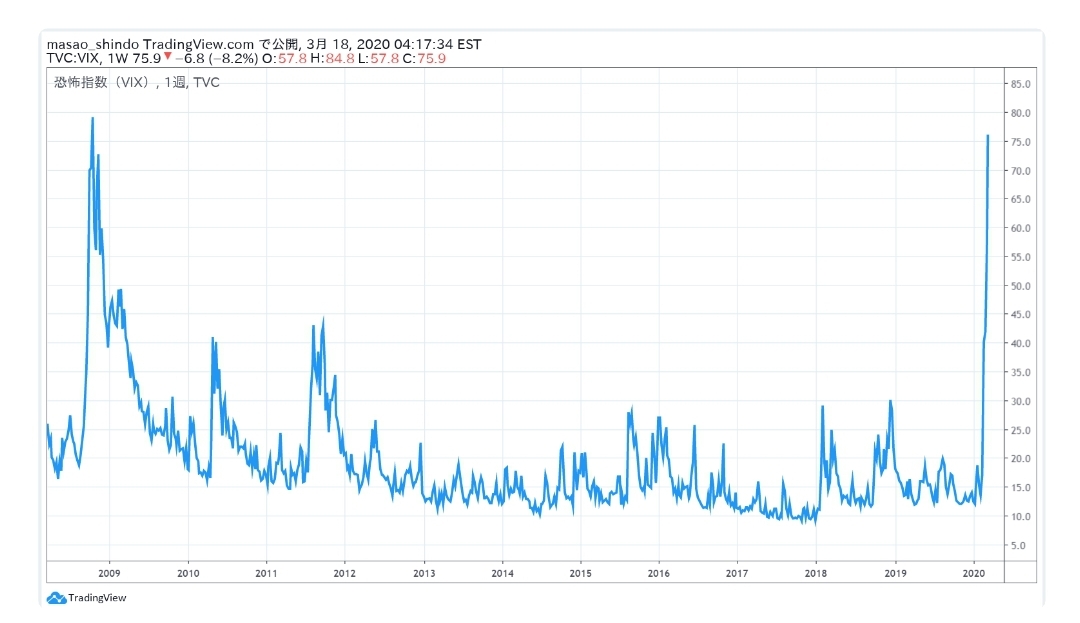Click the March 2020 spike top at 75.9
The image size is (1080, 623).
click(x=988, y=136)
